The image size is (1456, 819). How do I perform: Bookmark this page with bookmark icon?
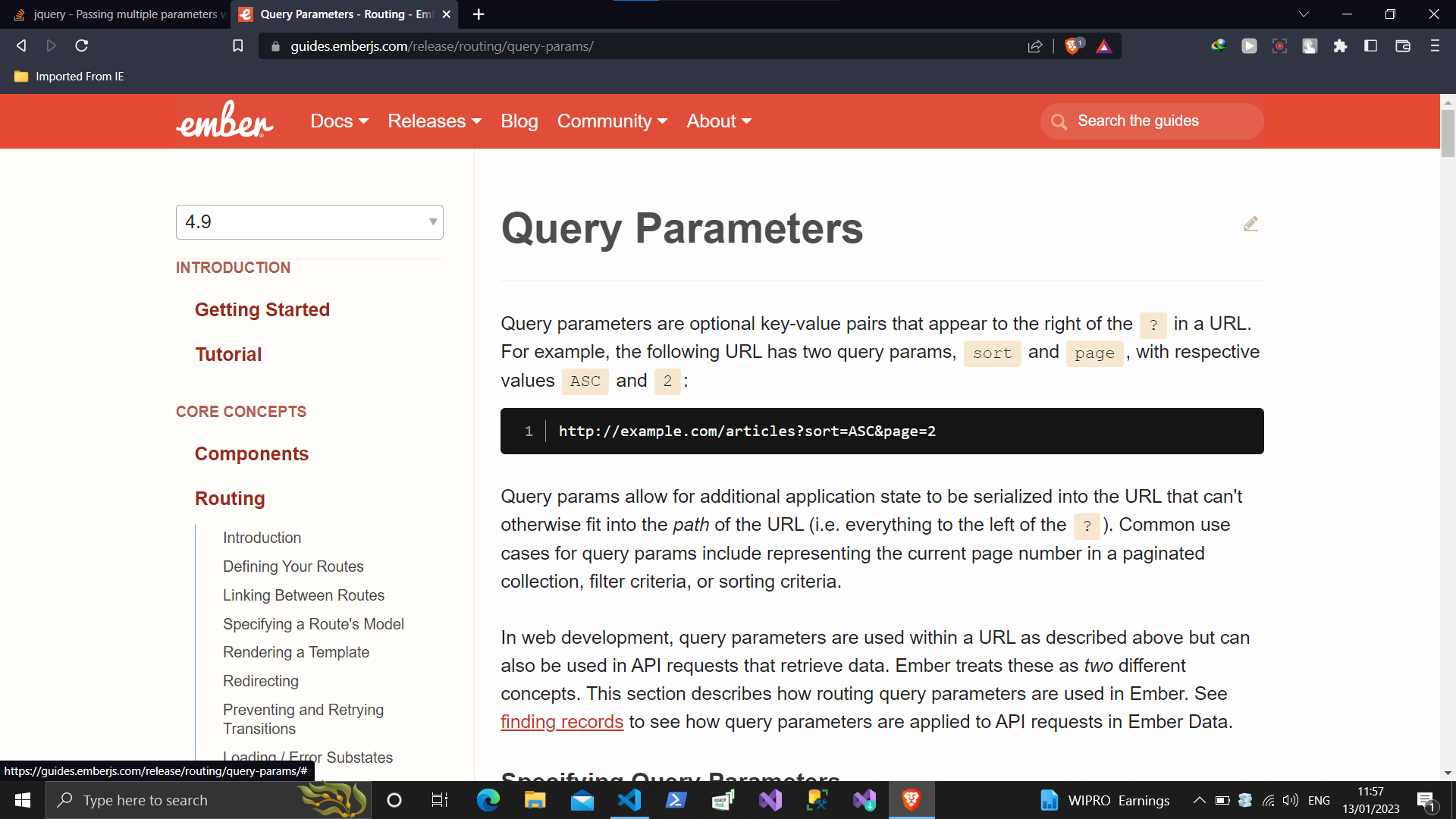point(237,46)
